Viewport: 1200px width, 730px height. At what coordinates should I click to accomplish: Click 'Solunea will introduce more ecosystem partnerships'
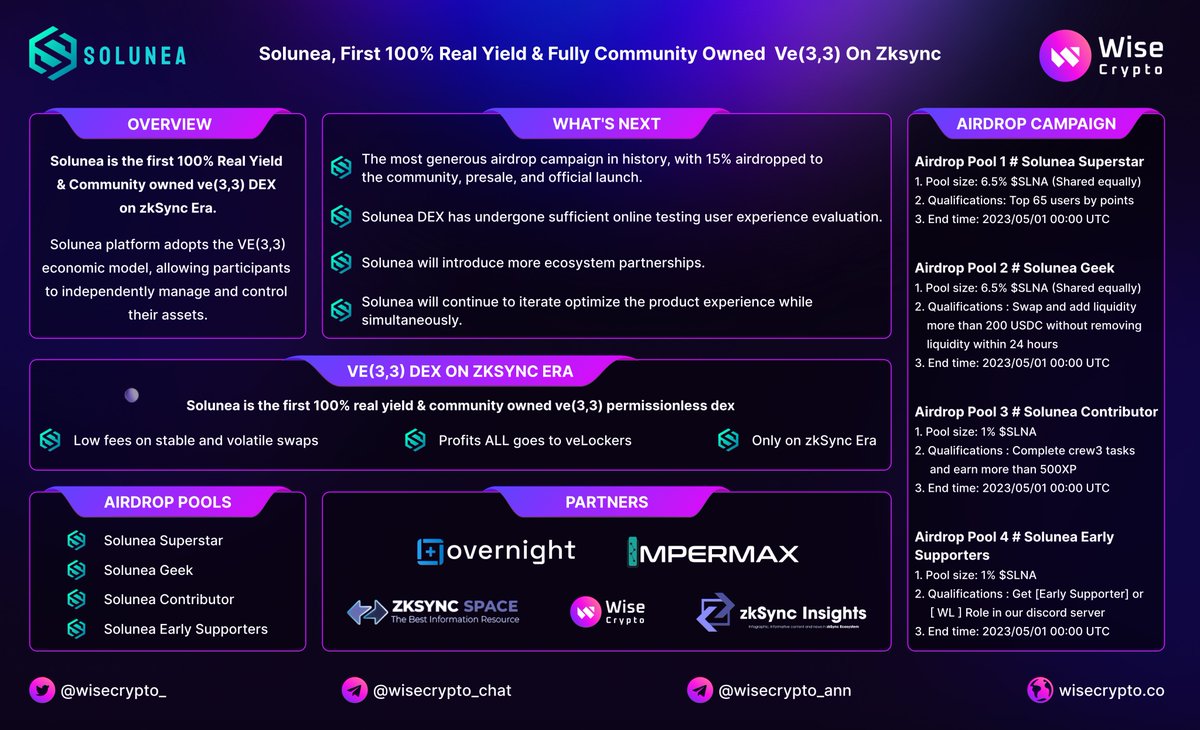[533, 263]
